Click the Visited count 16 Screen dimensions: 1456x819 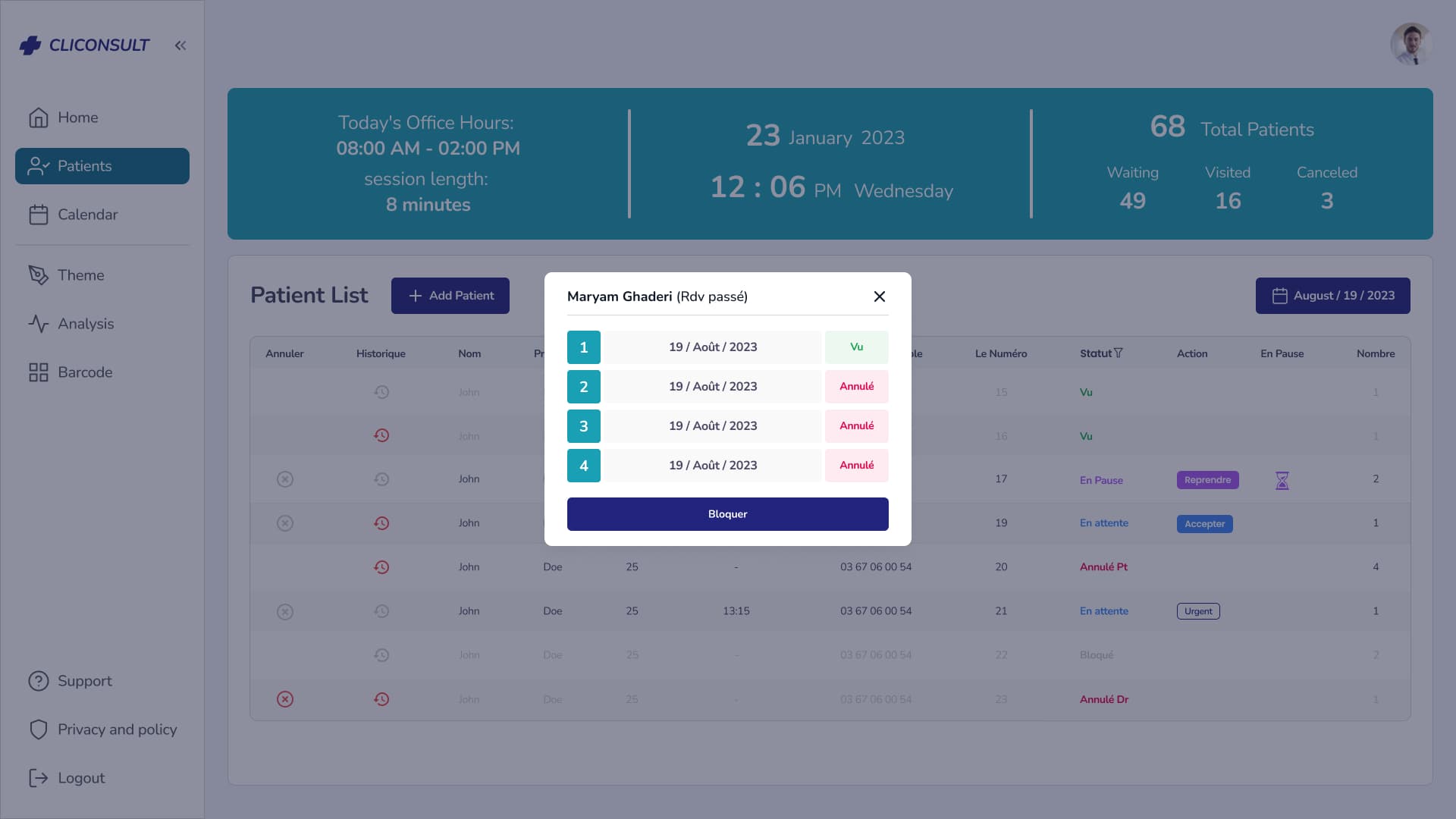pyautogui.click(x=1228, y=201)
